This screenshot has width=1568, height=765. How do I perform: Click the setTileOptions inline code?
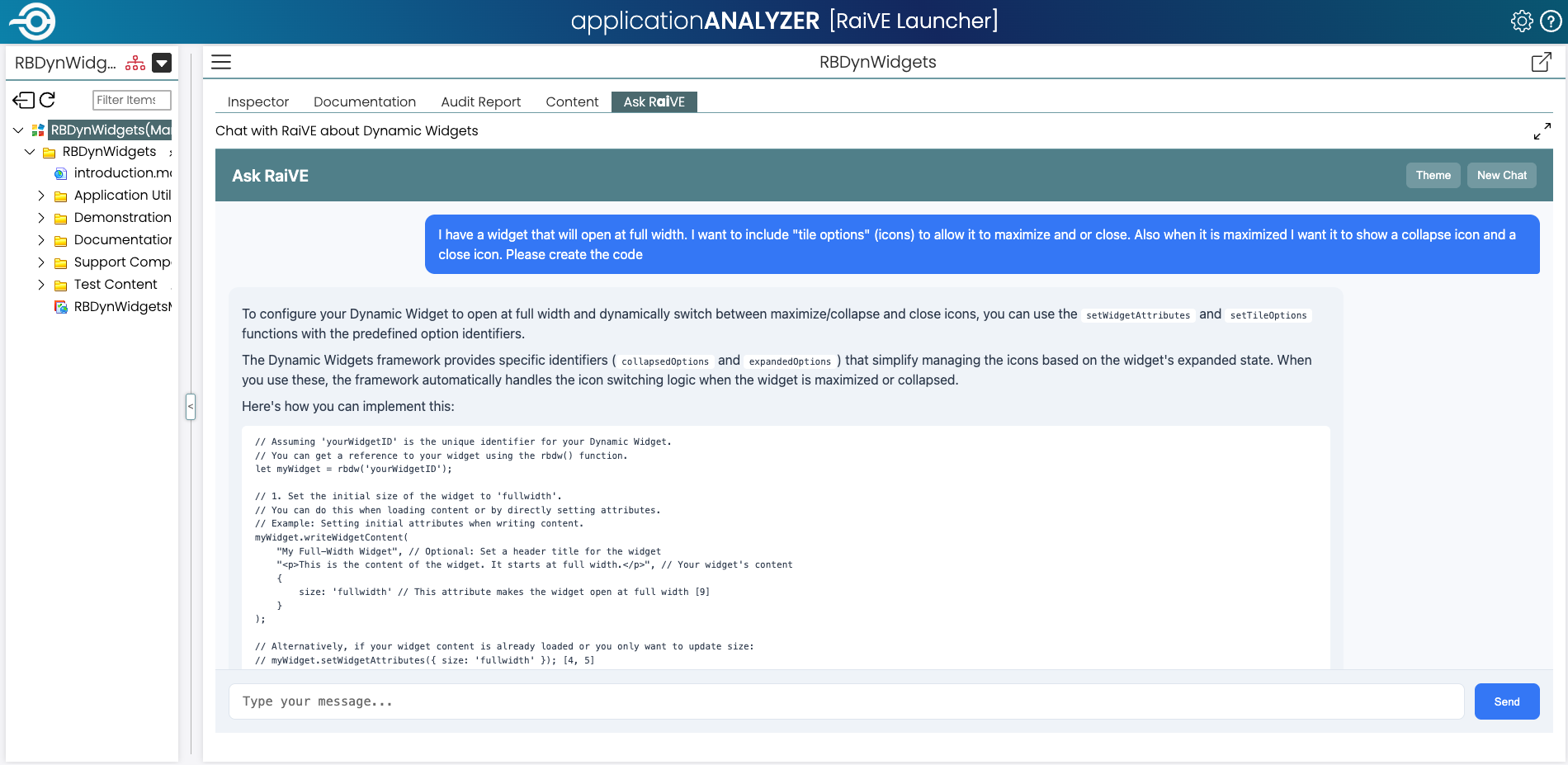click(x=1268, y=315)
